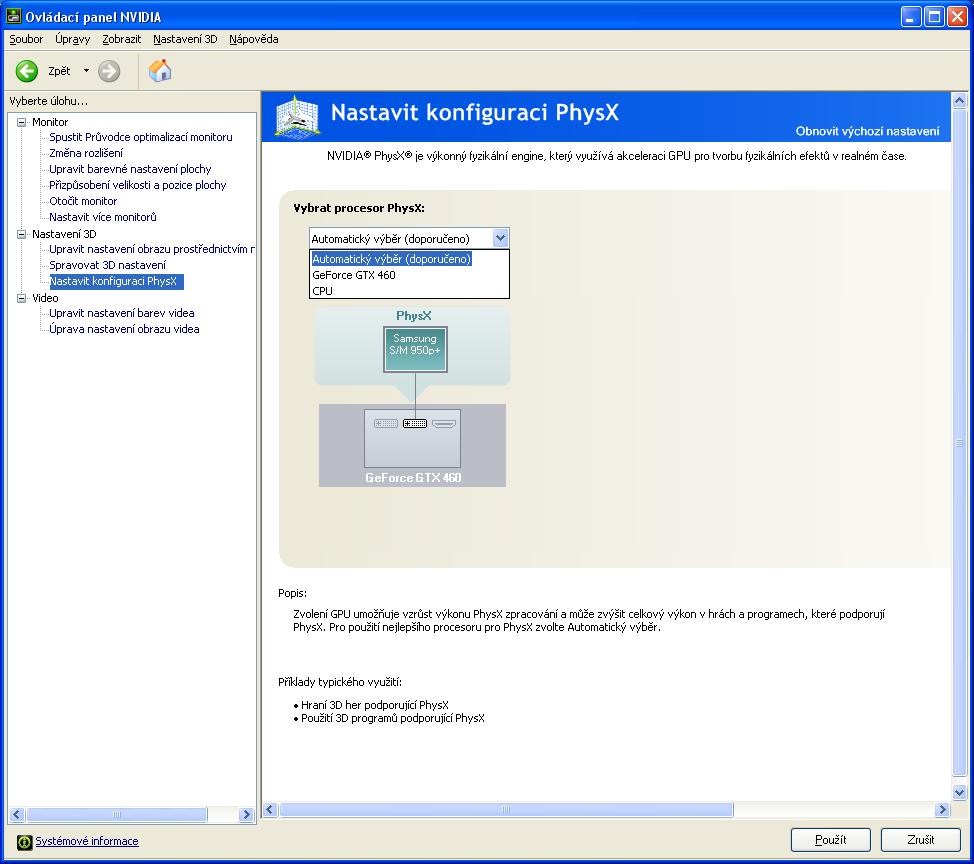Click Obnovit výchozí nastavení link
The height and width of the screenshot is (864, 974).
pos(867,131)
